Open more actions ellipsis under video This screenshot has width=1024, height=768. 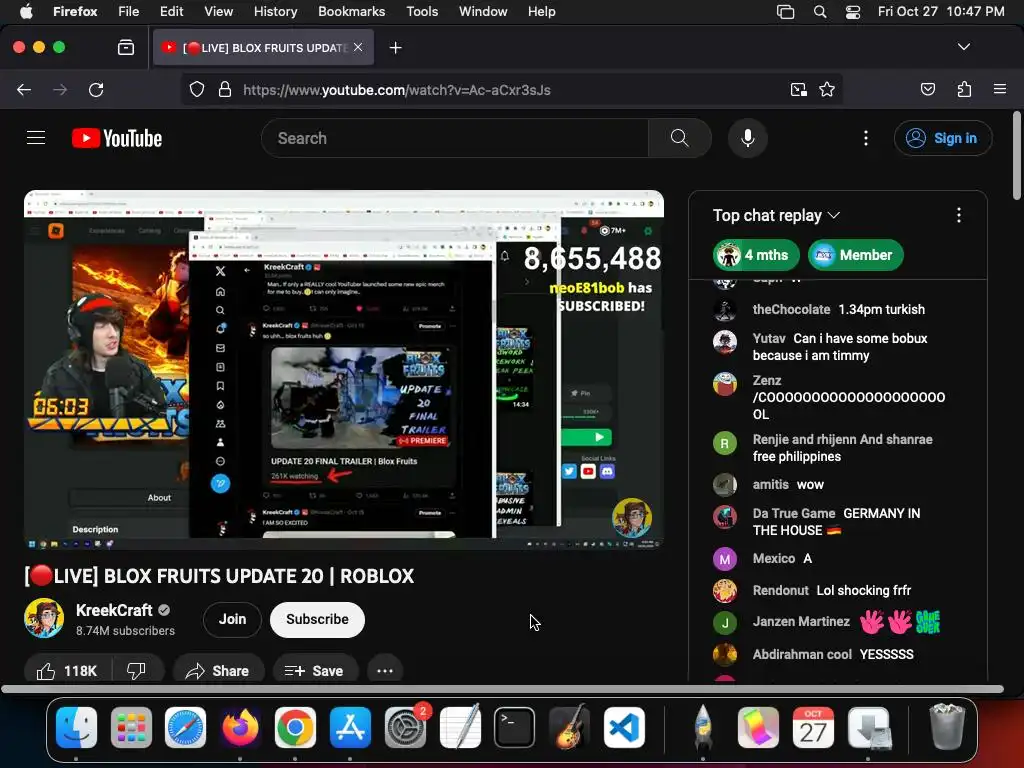pos(385,671)
